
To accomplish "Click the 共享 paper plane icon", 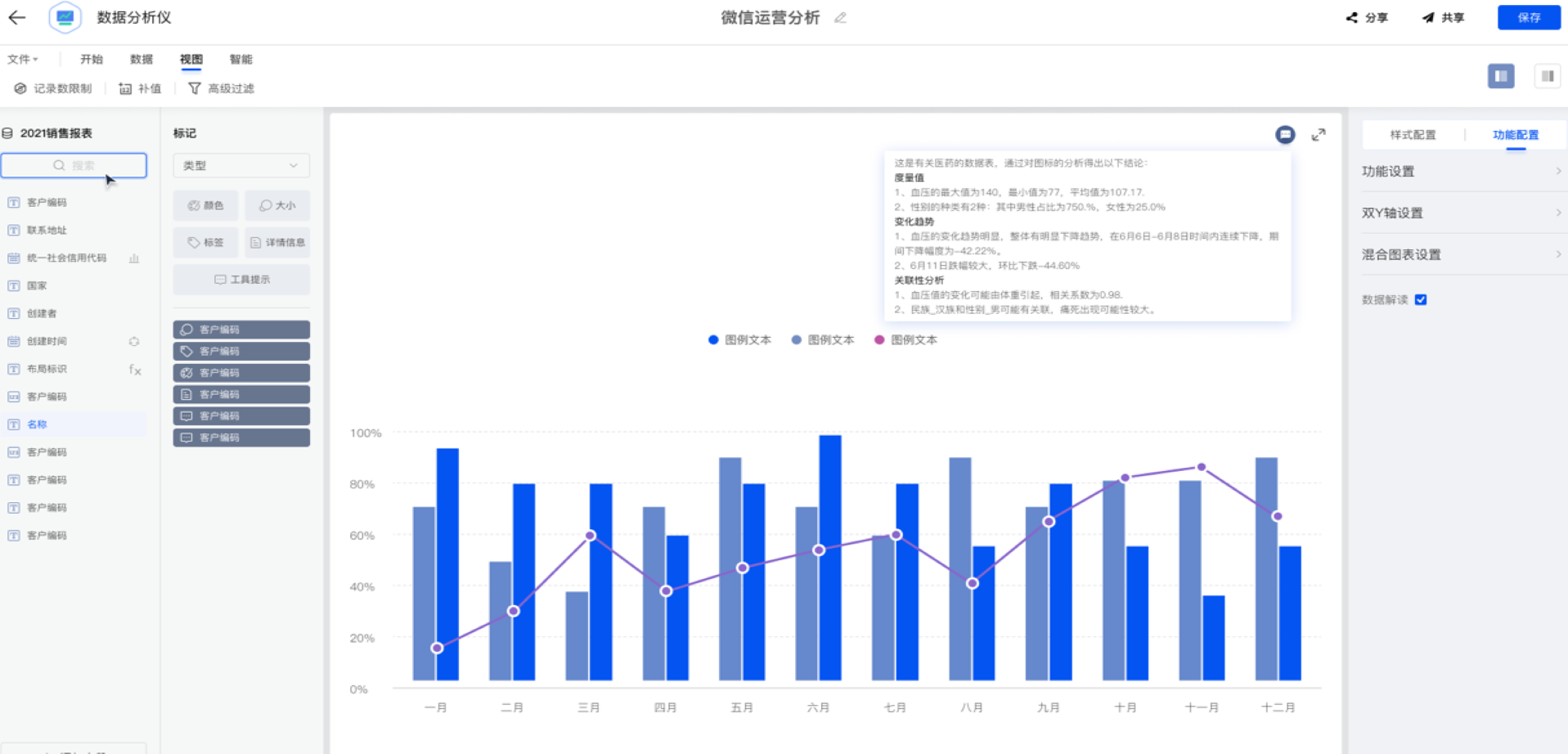I will coord(1428,17).
